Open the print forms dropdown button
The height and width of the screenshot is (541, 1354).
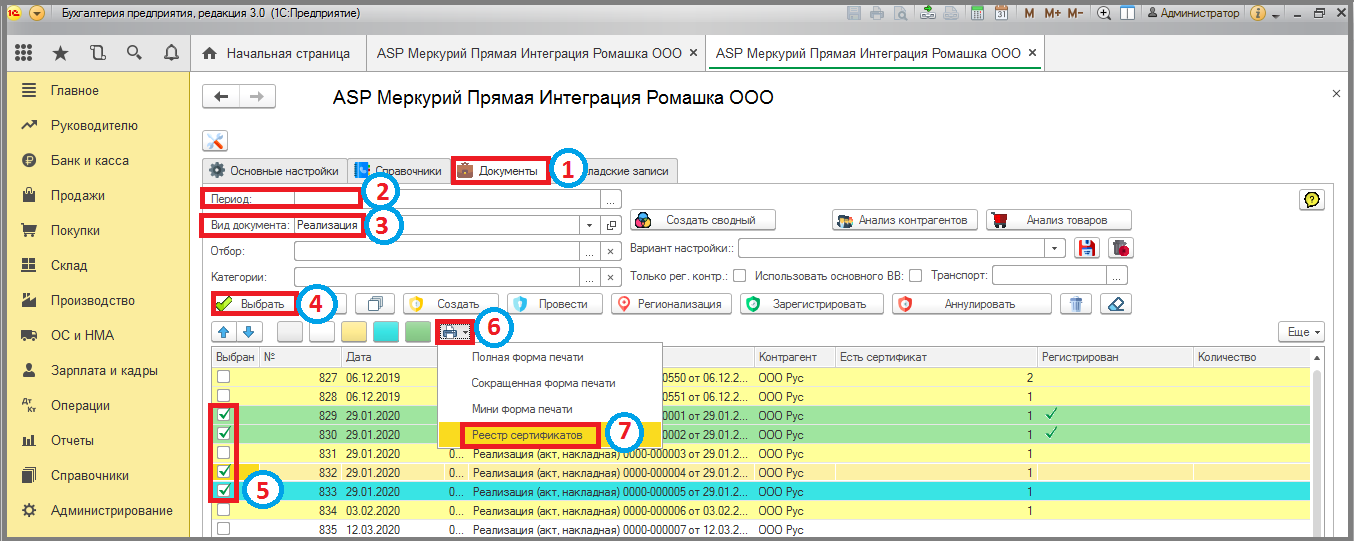coord(457,331)
